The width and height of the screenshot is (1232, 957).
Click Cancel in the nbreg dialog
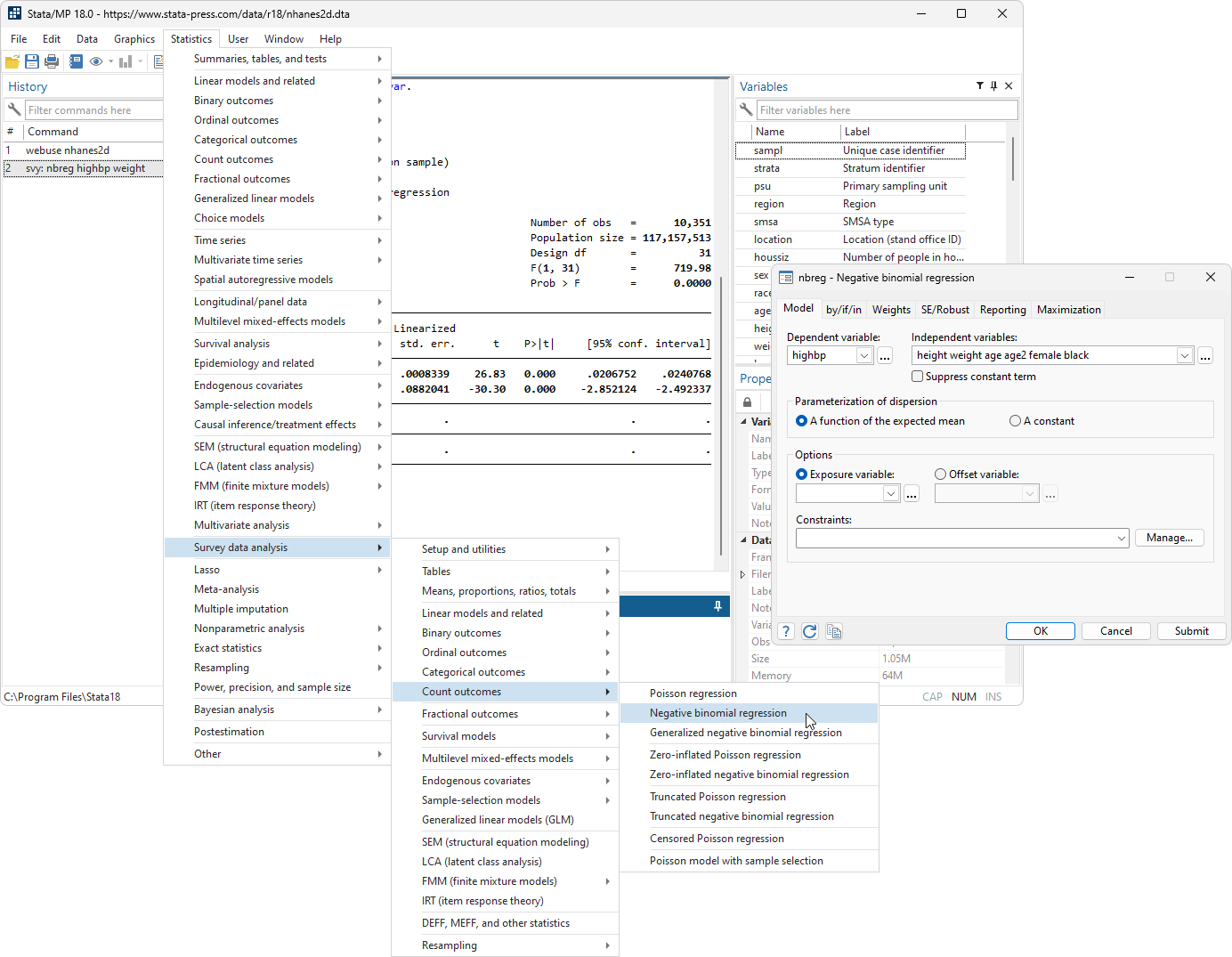[x=1116, y=631]
